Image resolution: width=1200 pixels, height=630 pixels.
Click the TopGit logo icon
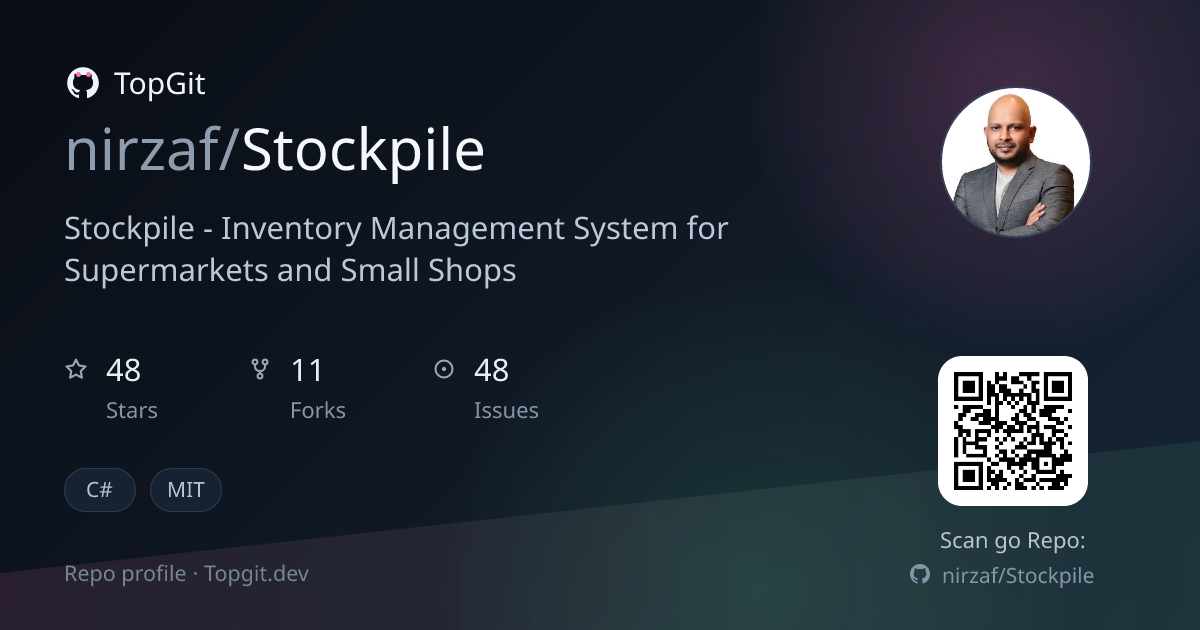(x=82, y=84)
